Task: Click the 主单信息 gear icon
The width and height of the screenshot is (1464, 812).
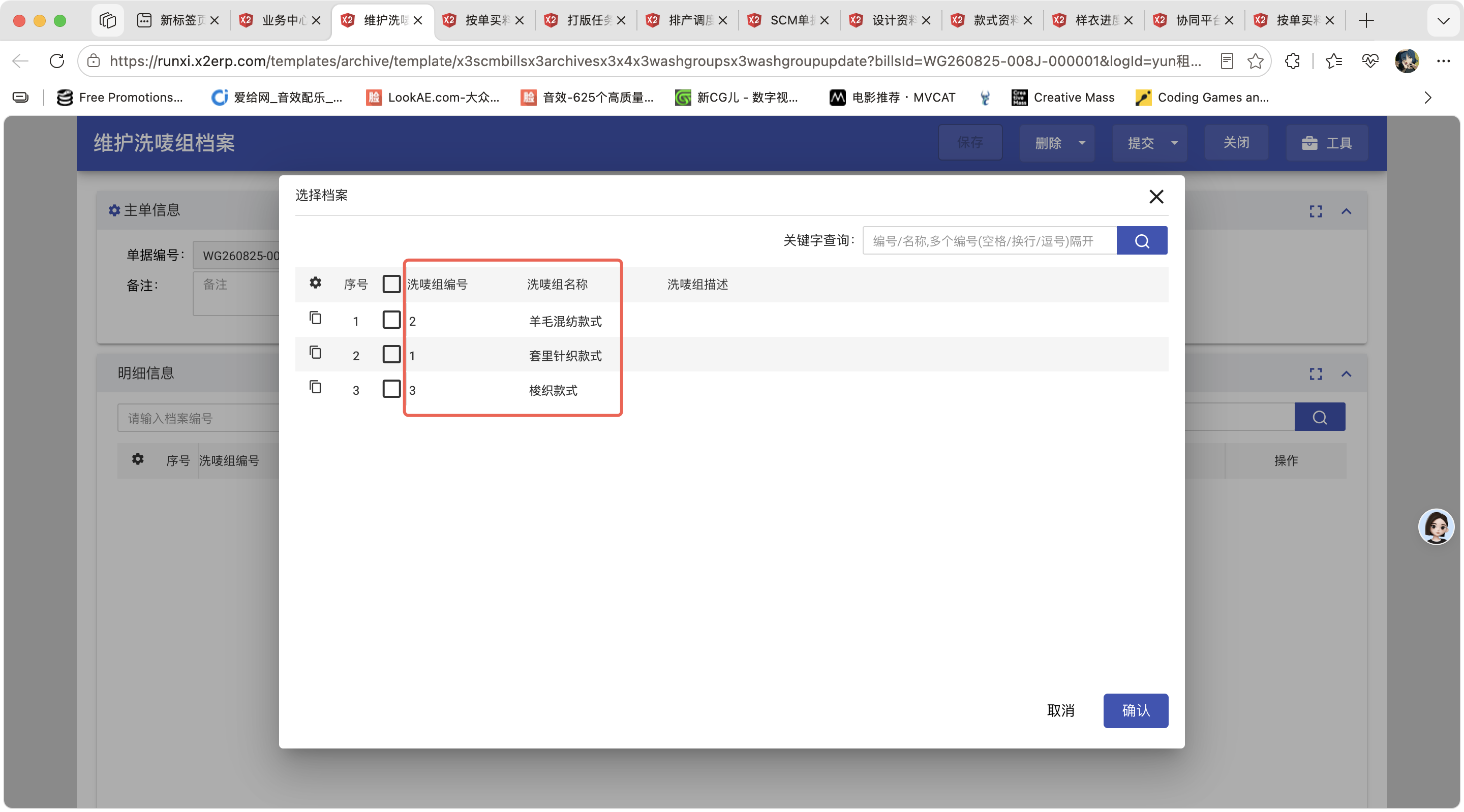Action: tap(114, 210)
